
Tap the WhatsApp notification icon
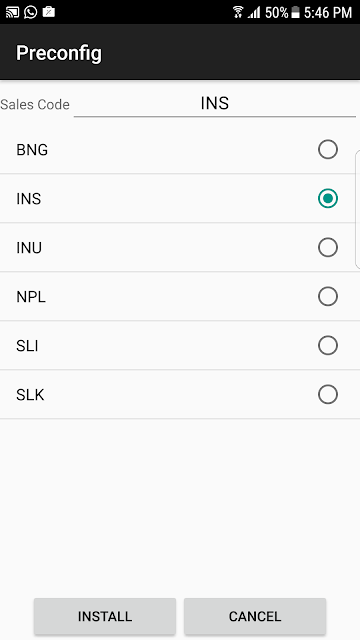31,12
